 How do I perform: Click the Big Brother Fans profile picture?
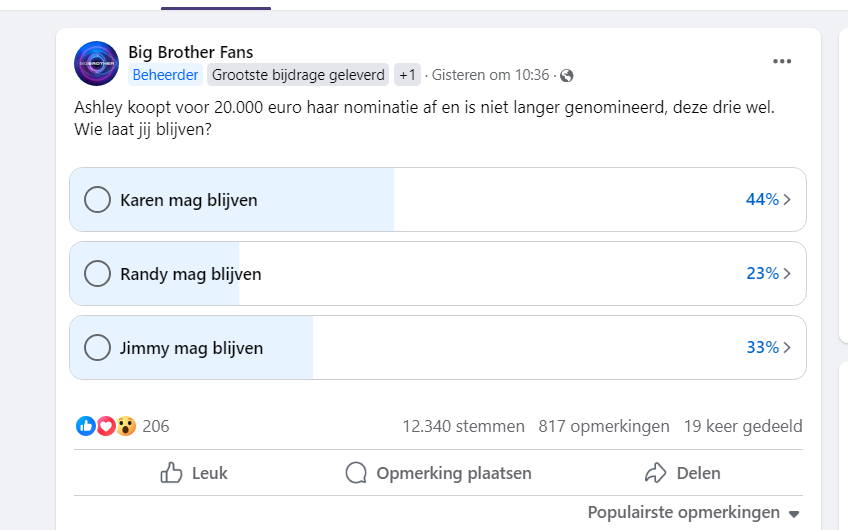(97, 64)
